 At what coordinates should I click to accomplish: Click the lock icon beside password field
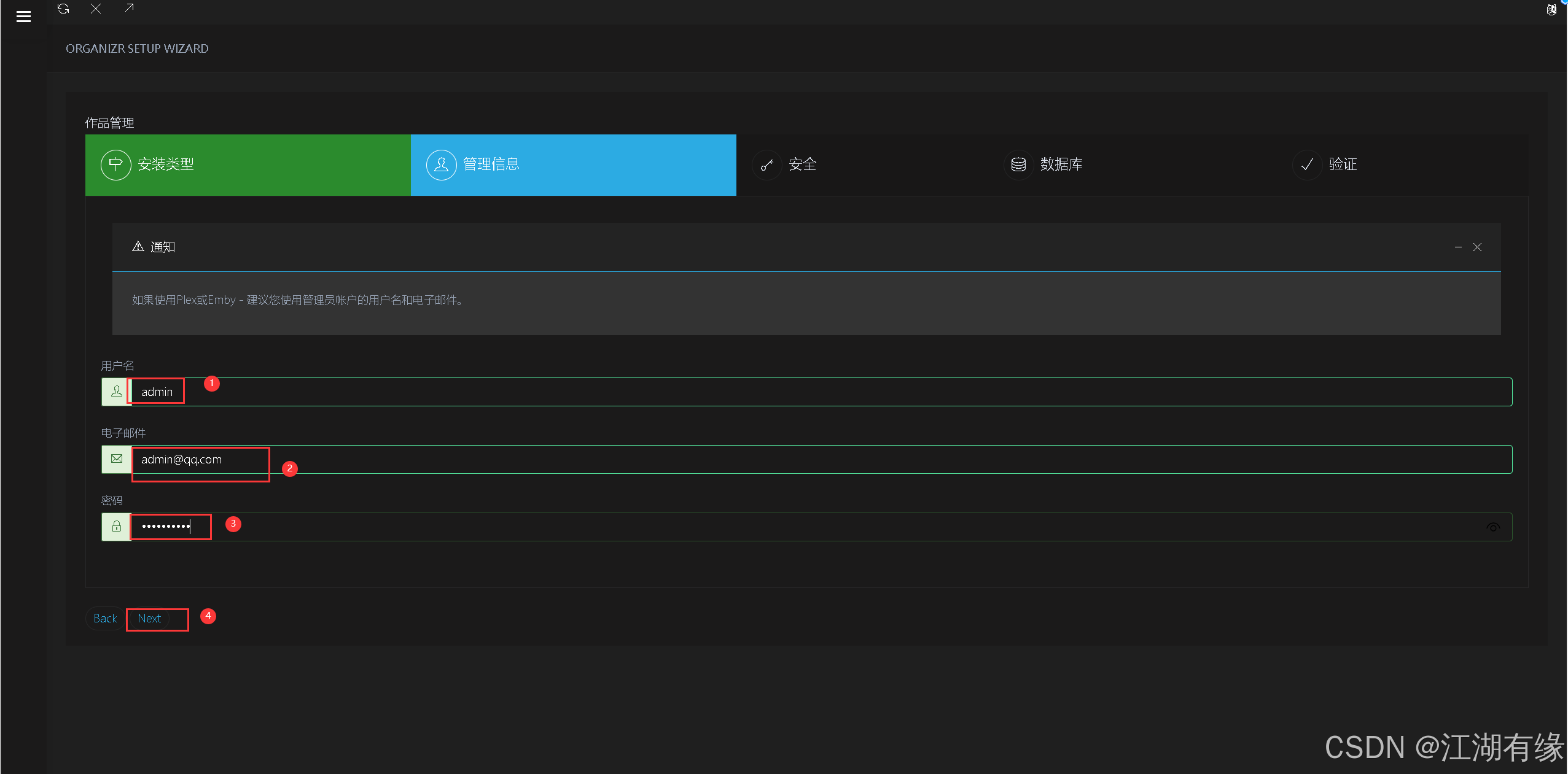point(117,527)
